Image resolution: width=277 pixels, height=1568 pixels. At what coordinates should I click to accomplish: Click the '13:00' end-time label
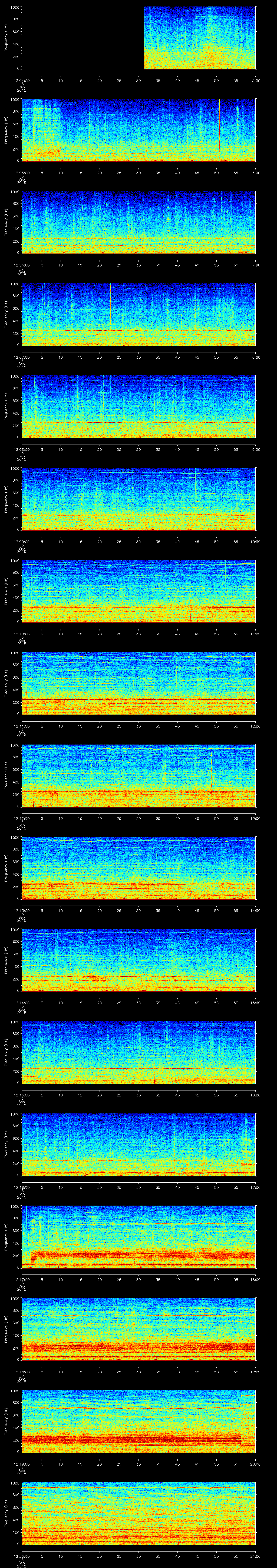tap(255, 818)
